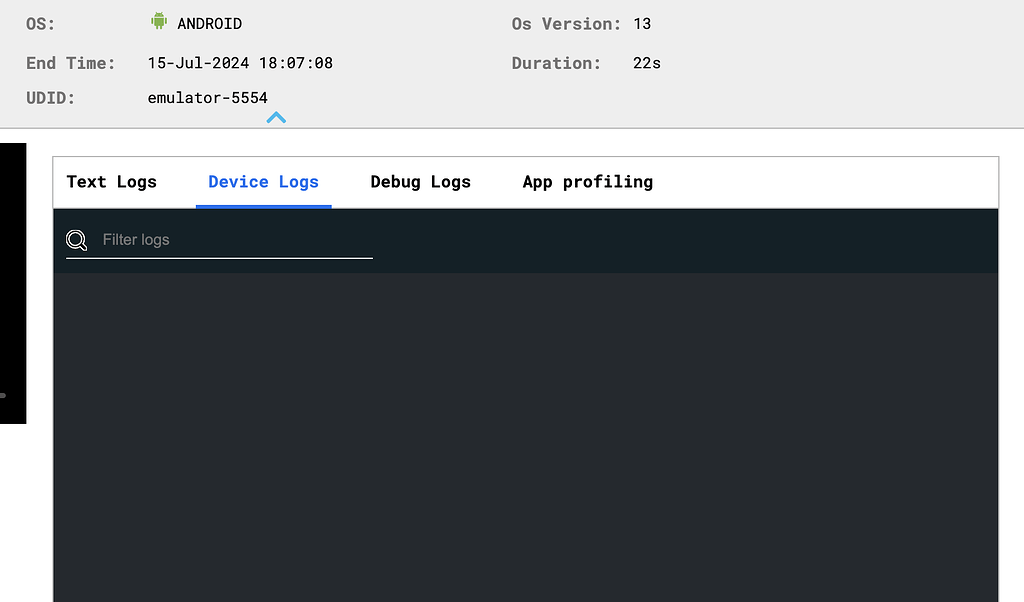Click the emulator-5554 UDID value
Image resolution: width=1024 pixels, height=602 pixels.
click(x=207, y=97)
